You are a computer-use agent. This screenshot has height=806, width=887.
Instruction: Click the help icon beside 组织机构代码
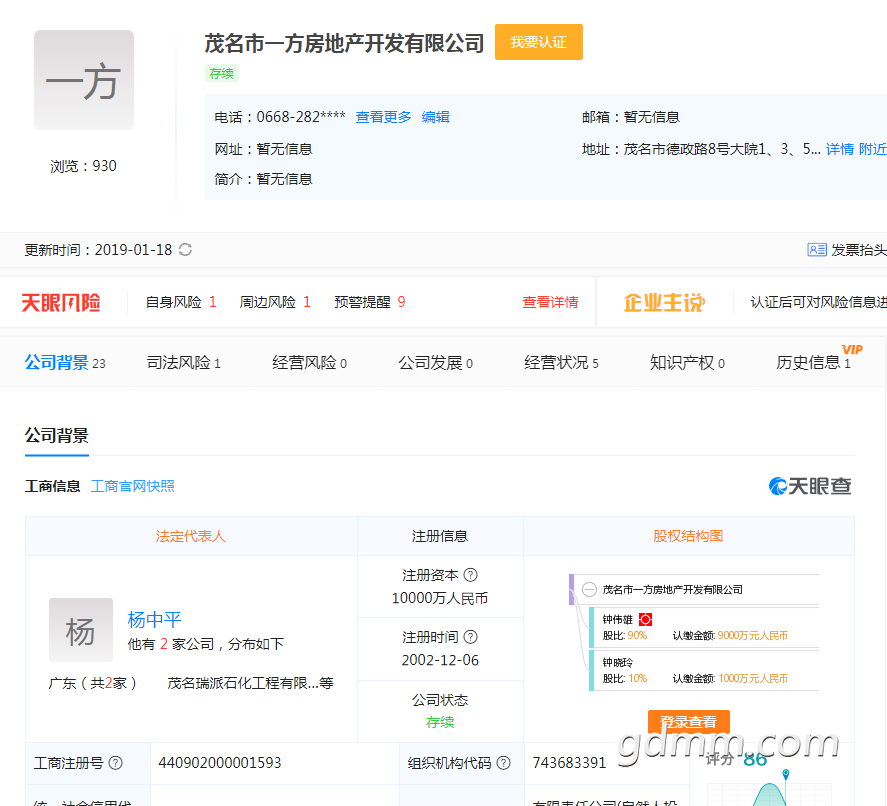click(x=503, y=763)
